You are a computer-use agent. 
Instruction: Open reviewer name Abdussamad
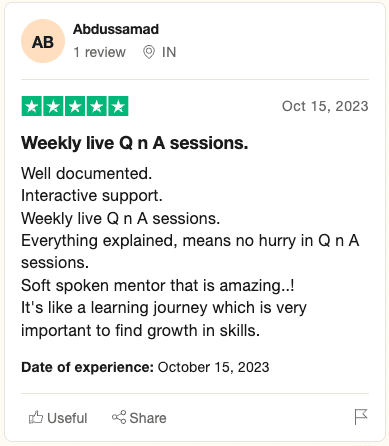[x=116, y=29]
